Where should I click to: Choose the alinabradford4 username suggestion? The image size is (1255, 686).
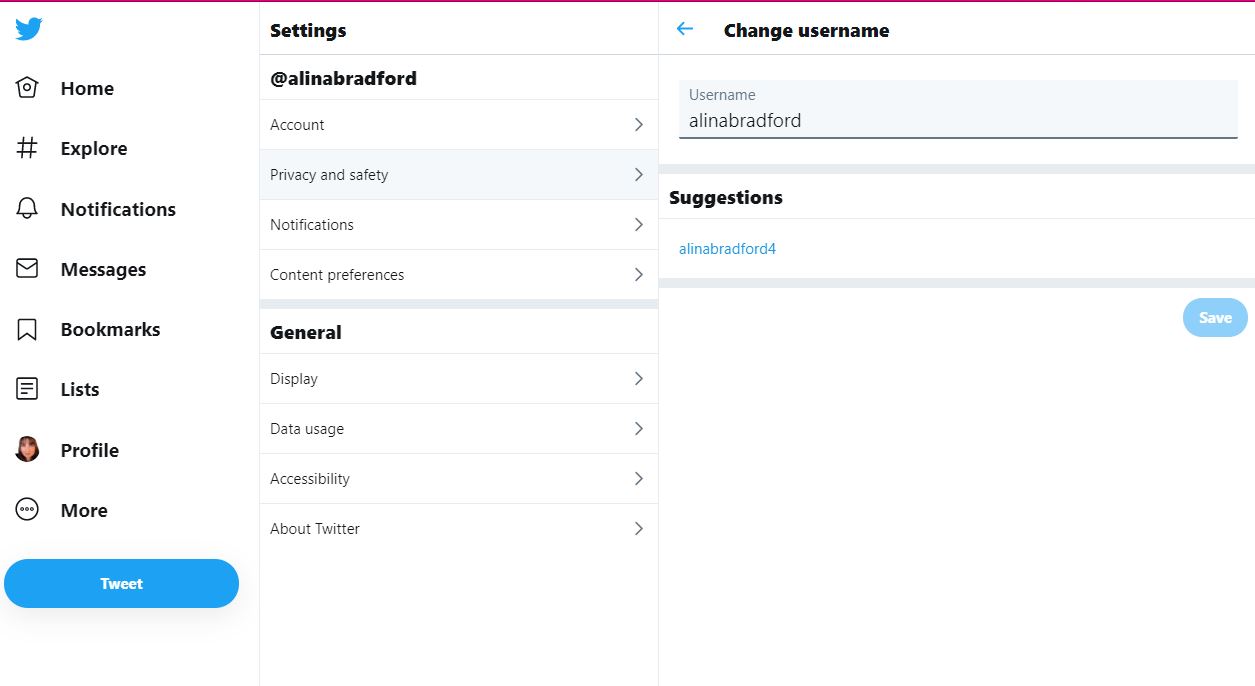(727, 249)
